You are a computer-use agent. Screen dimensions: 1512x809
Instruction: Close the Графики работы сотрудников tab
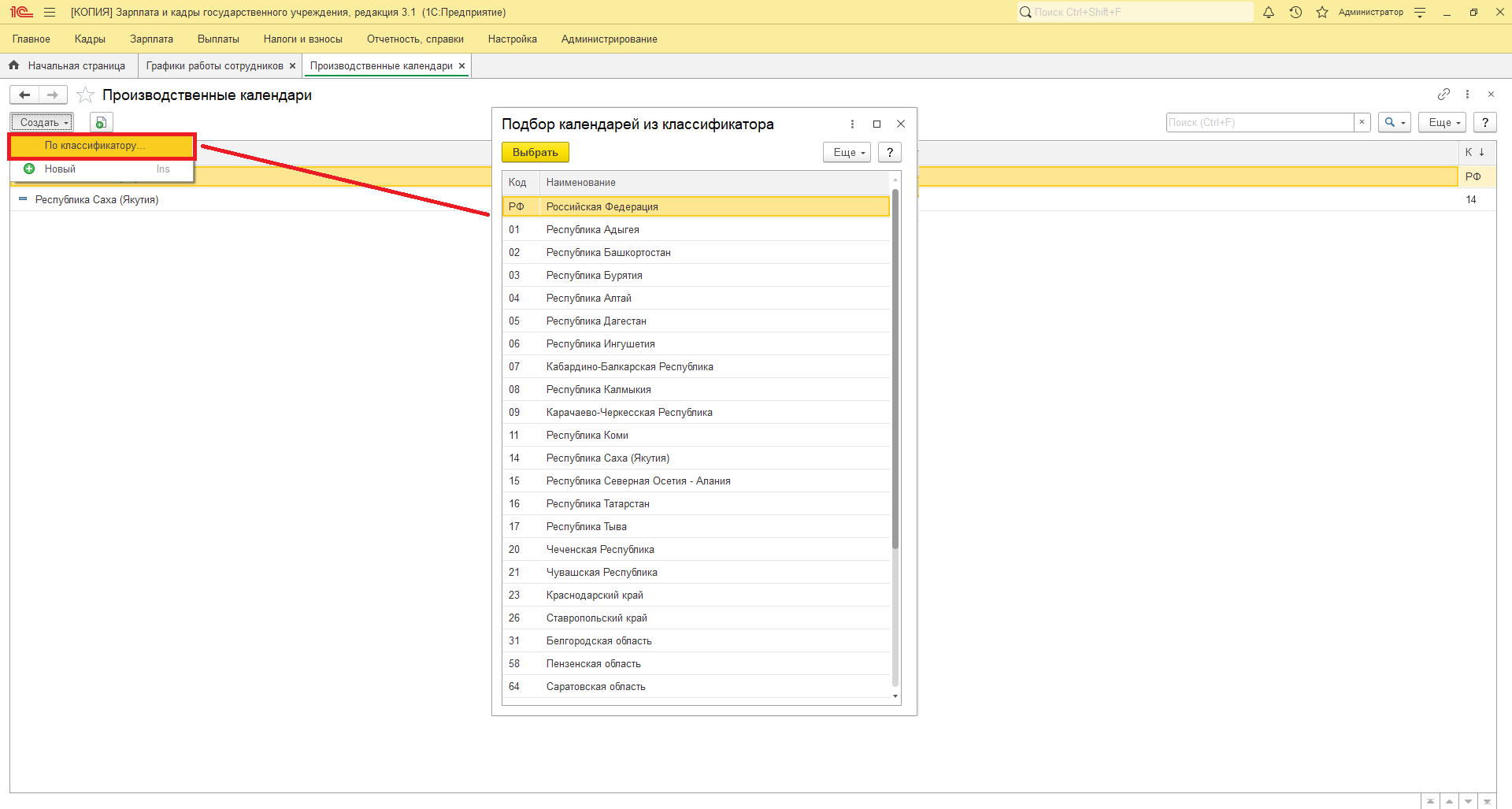point(292,66)
